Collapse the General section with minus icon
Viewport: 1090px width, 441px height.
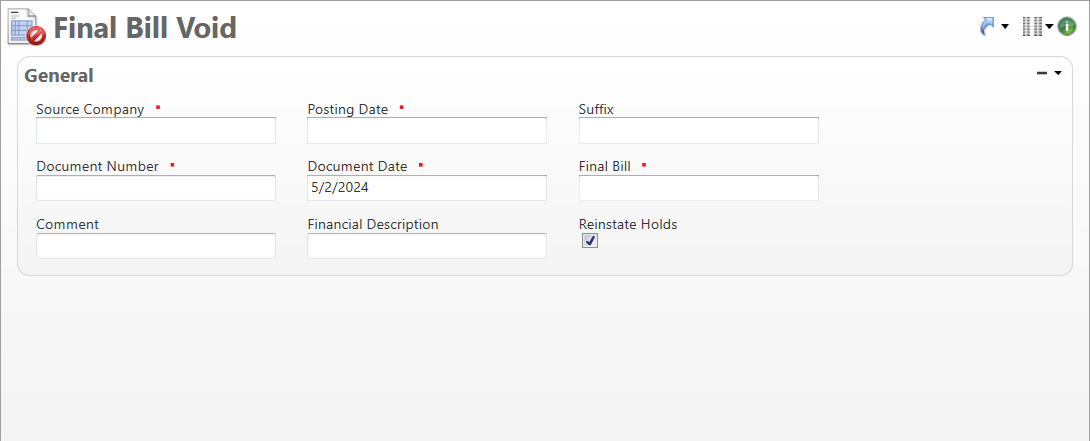pyautogui.click(x=1042, y=73)
